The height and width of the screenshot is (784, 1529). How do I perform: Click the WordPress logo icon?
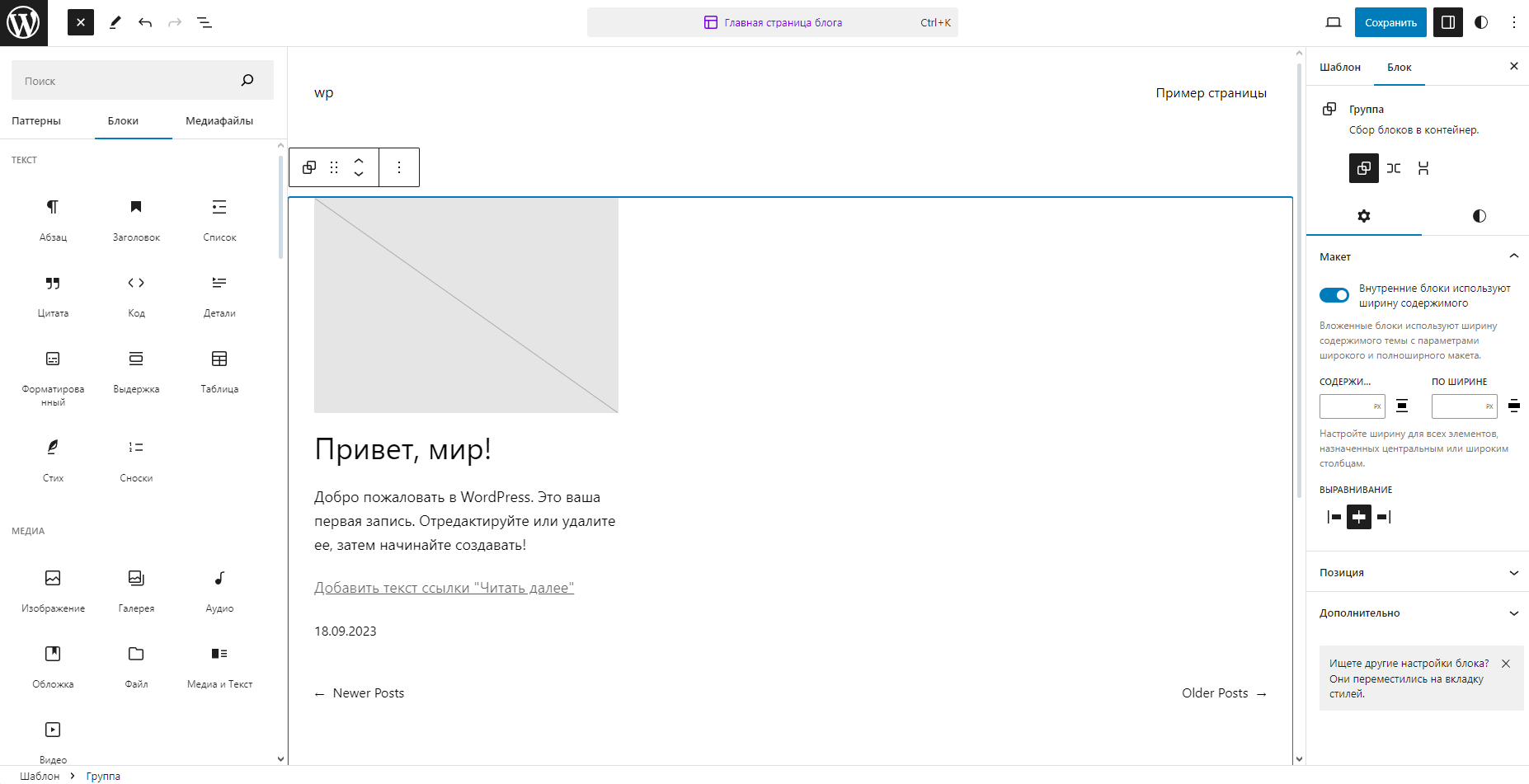[23, 23]
